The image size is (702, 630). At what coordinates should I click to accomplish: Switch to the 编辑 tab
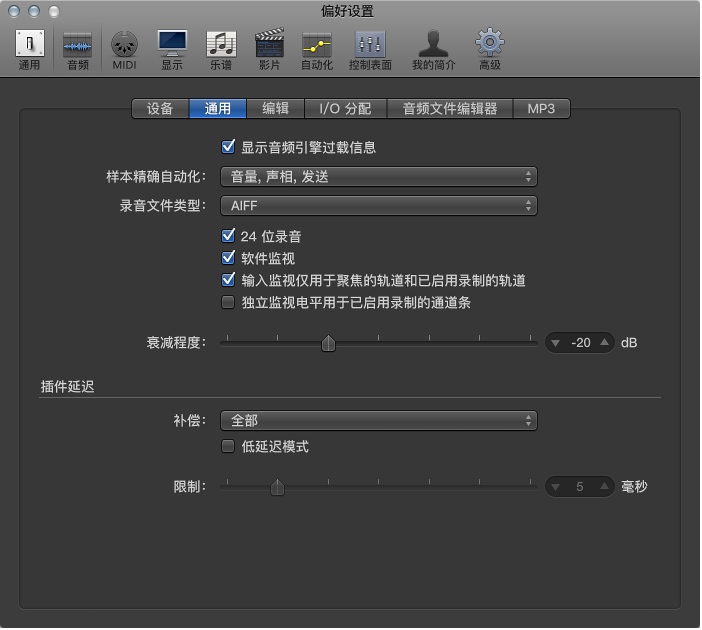point(275,109)
